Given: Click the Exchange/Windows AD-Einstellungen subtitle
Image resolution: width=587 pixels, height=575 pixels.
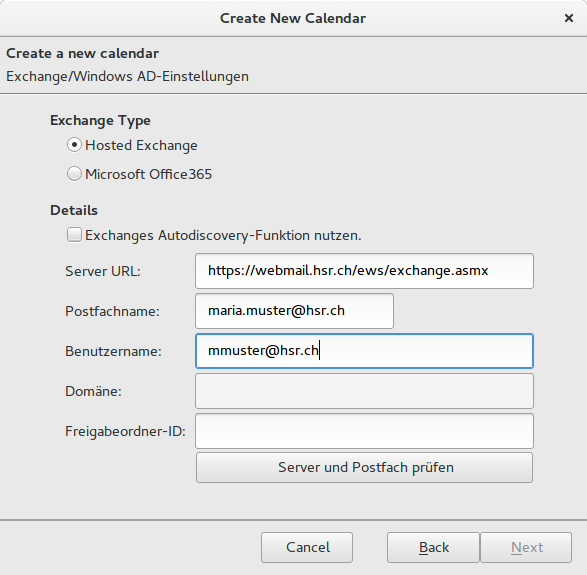Looking at the screenshot, I should pyautogui.click(x=127, y=76).
